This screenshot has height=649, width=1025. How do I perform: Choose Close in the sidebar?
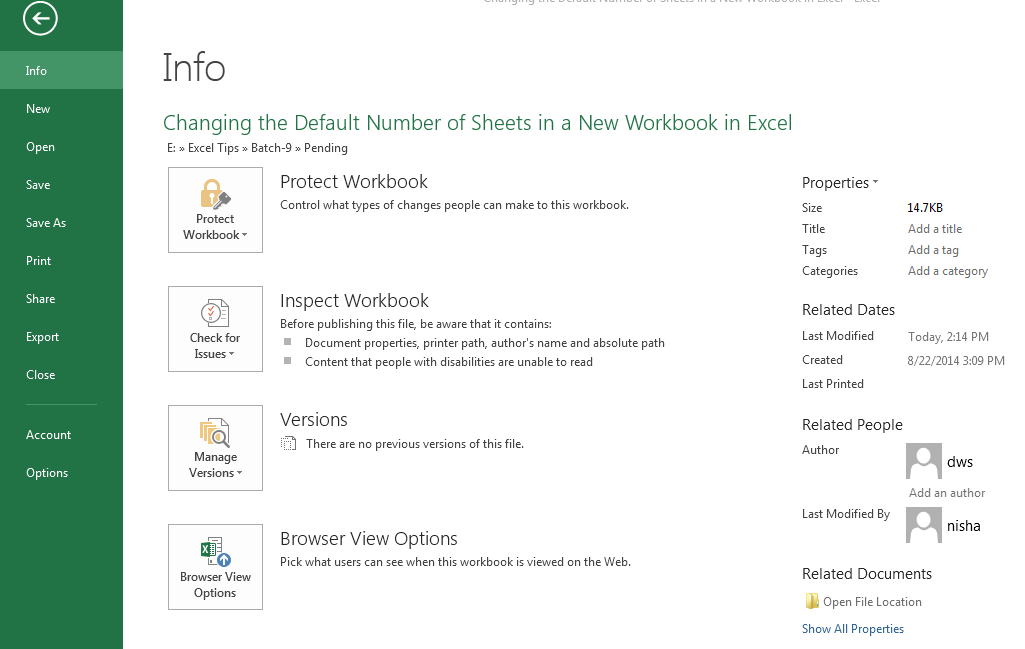click(x=61, y=374)
